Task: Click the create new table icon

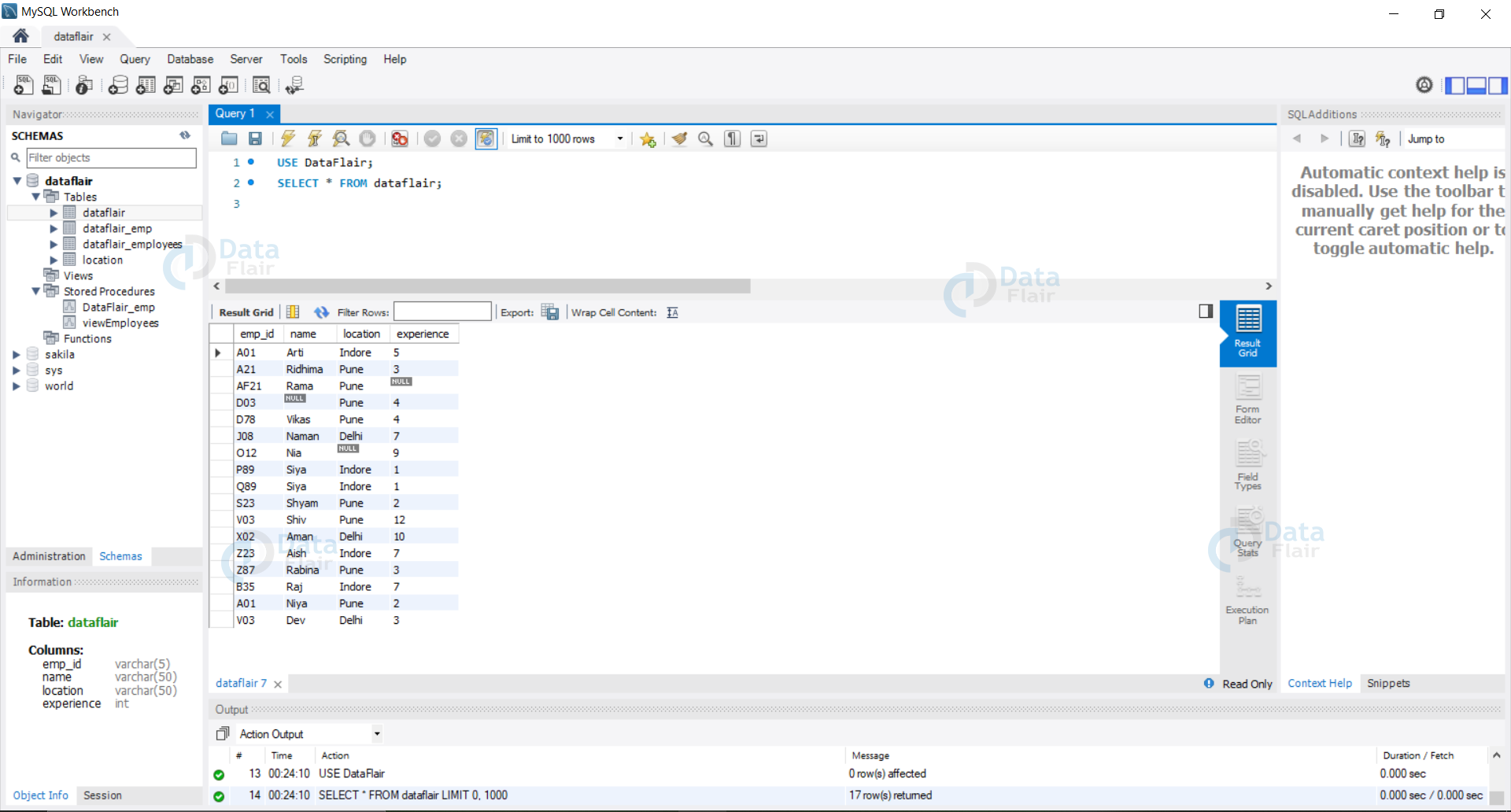Action: (x=146, y=85)
